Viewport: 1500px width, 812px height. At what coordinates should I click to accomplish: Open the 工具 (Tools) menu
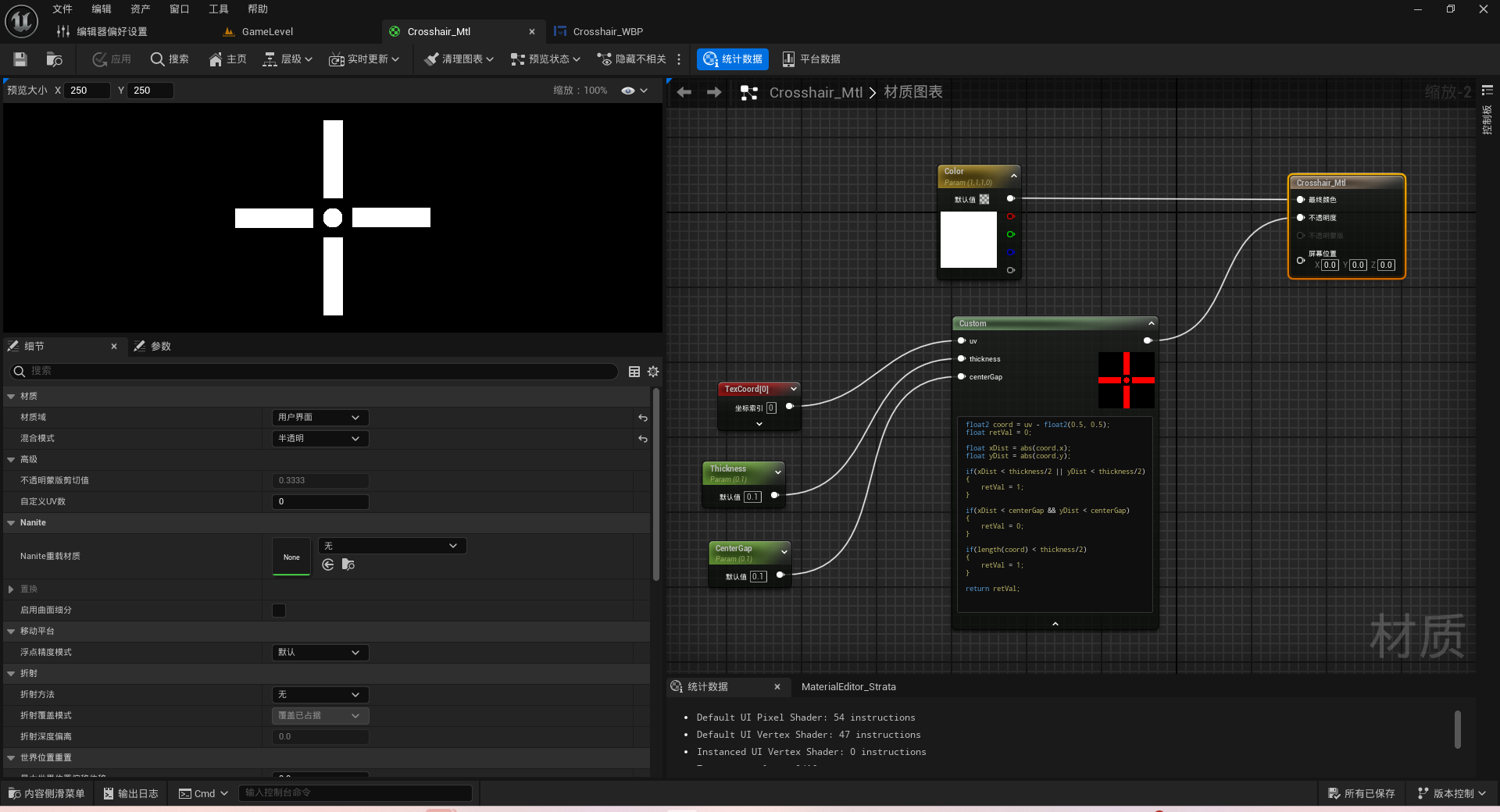(x=219, y=9)
